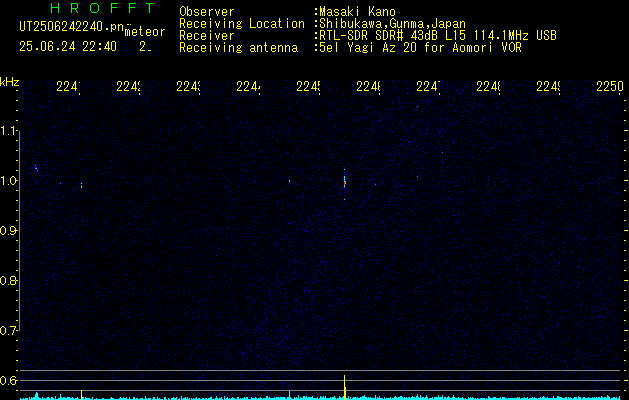The image size is (629, 400).
Task: Click the tall yellow spike in the bottom power graph
Action: point(345,387)
